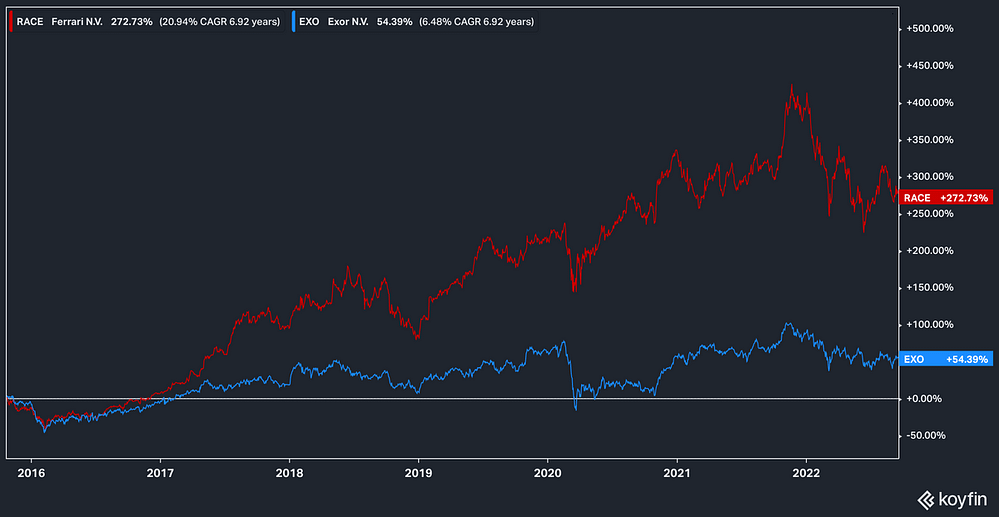999x517 pixels.
Task: Click the 2018 x-axis label
Action: 289,474
